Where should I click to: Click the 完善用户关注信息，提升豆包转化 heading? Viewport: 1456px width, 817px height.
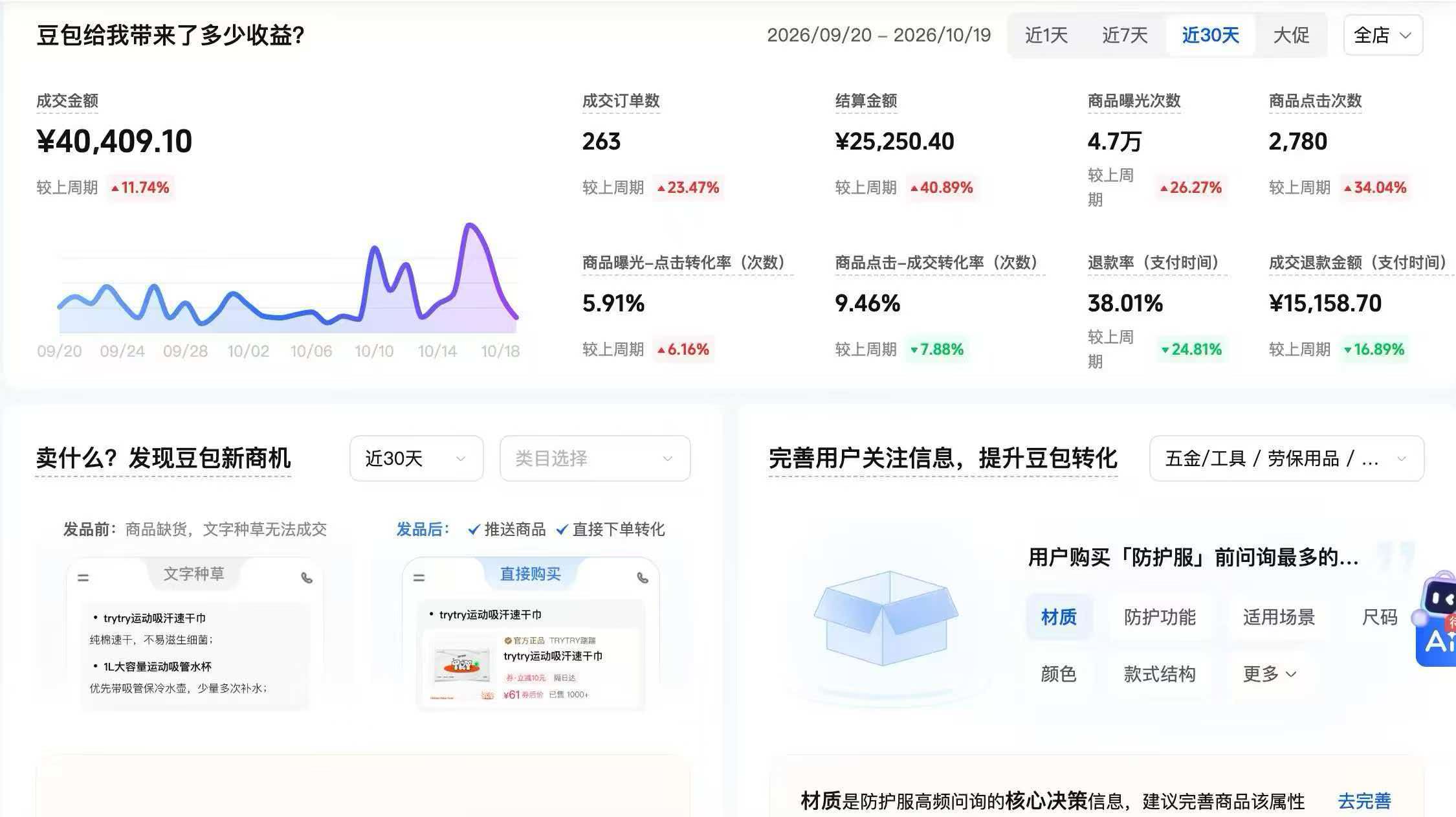click(x=943, y=458)
